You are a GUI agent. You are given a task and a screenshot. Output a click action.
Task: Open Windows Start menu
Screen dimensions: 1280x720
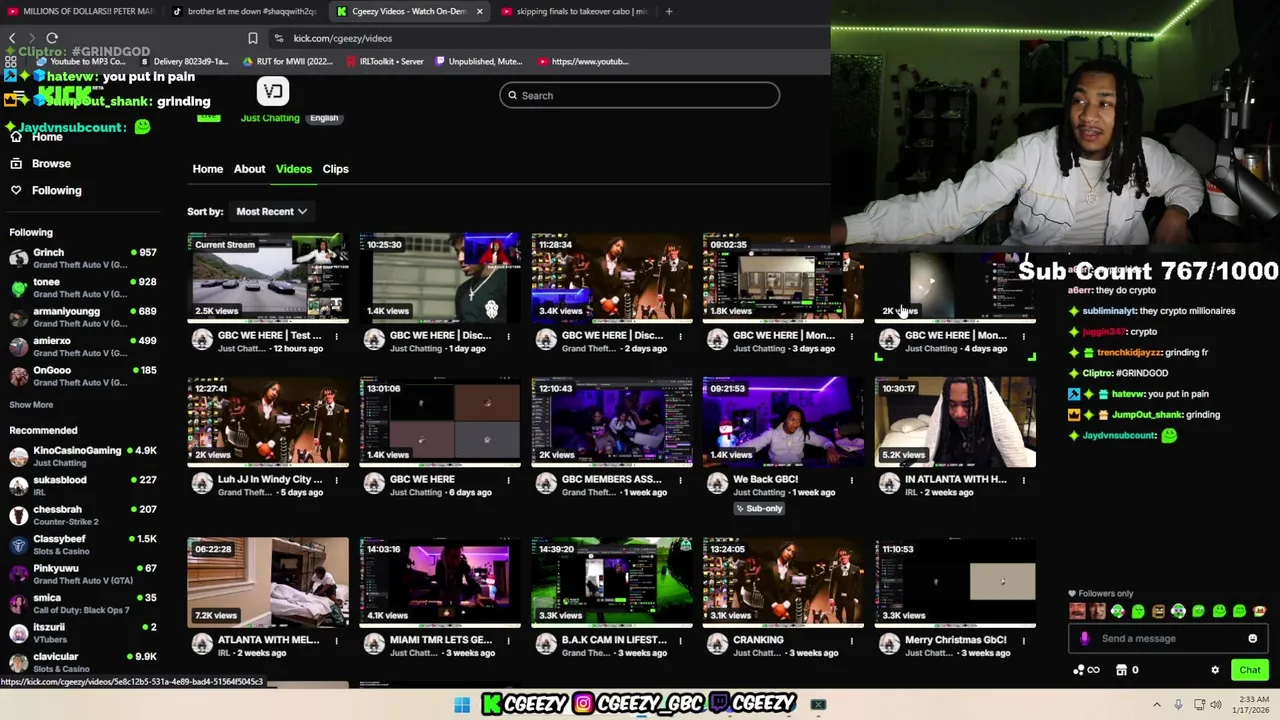(x=461, y=705)
